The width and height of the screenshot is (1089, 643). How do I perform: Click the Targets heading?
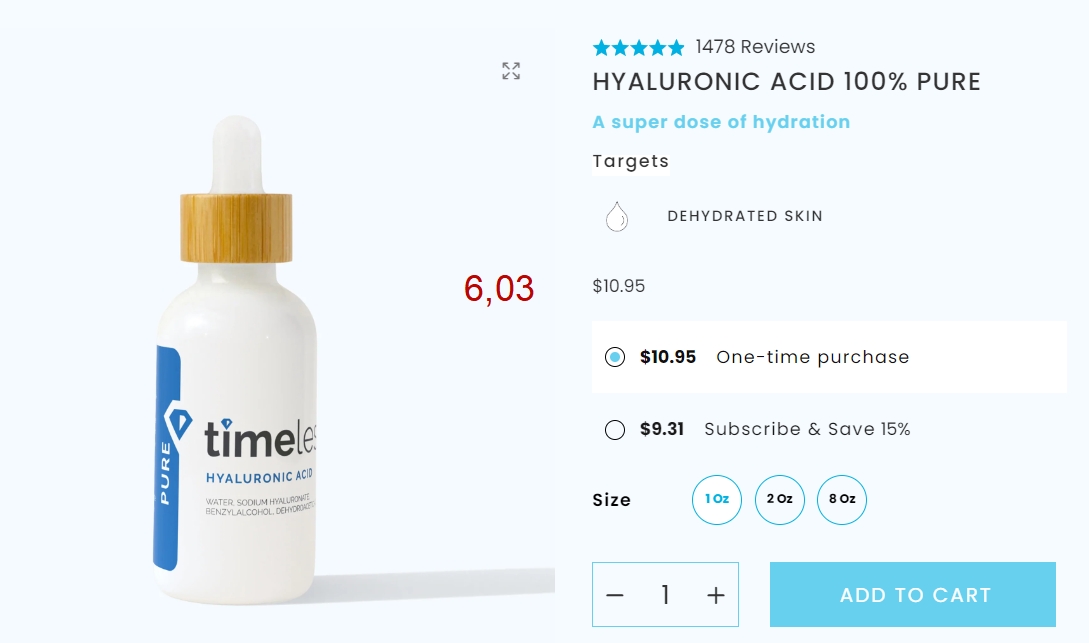click(631, 161)
